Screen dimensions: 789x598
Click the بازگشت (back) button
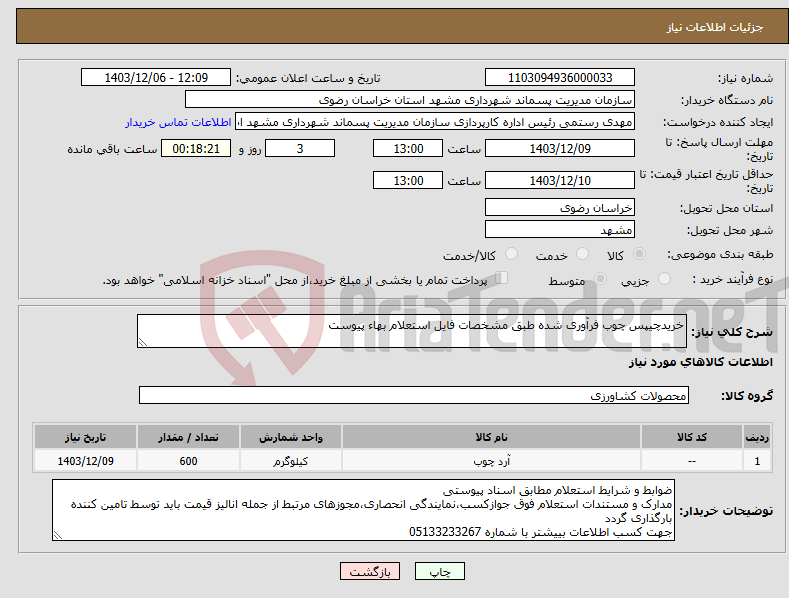[370, 571]
